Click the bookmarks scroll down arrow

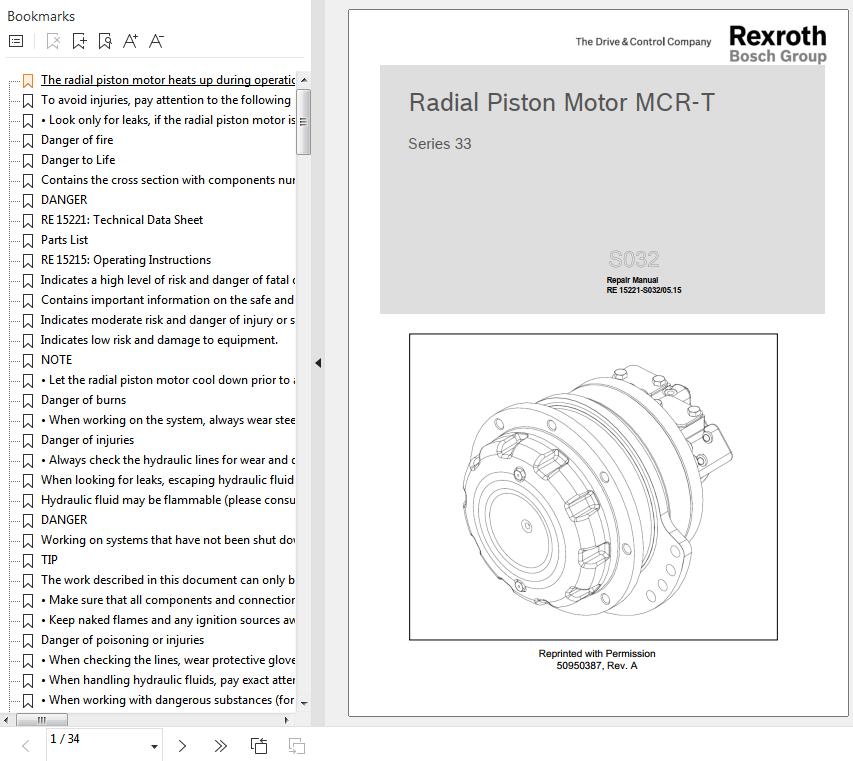coord(304,703)
